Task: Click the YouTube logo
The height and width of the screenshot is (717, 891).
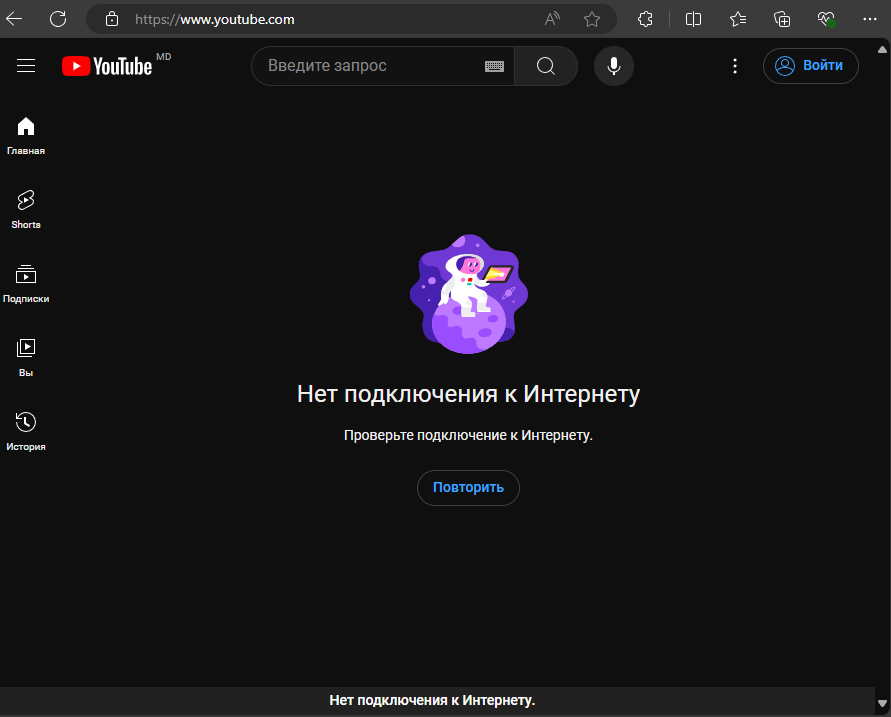Action: (x=107, y=66)
